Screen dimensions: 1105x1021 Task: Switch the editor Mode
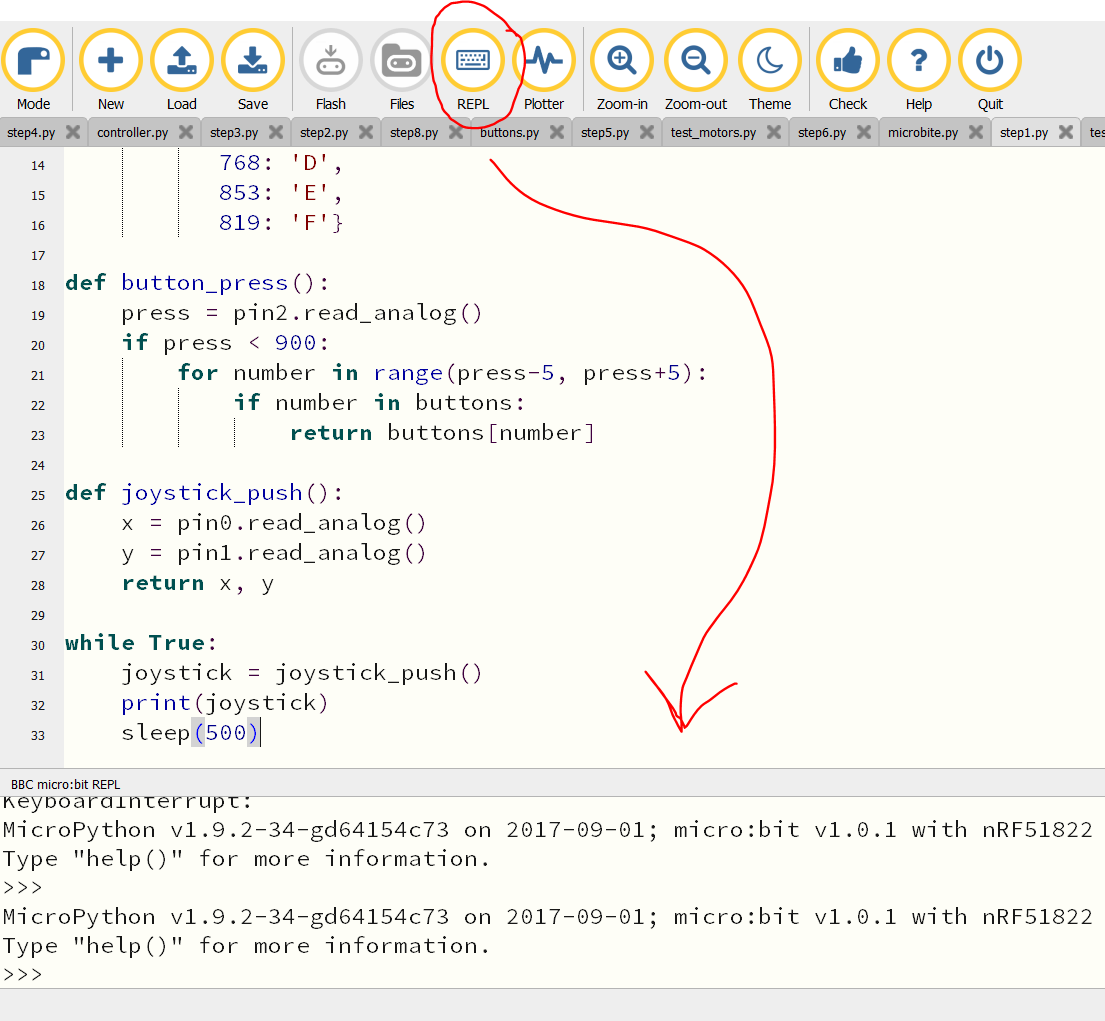(33, 60)
